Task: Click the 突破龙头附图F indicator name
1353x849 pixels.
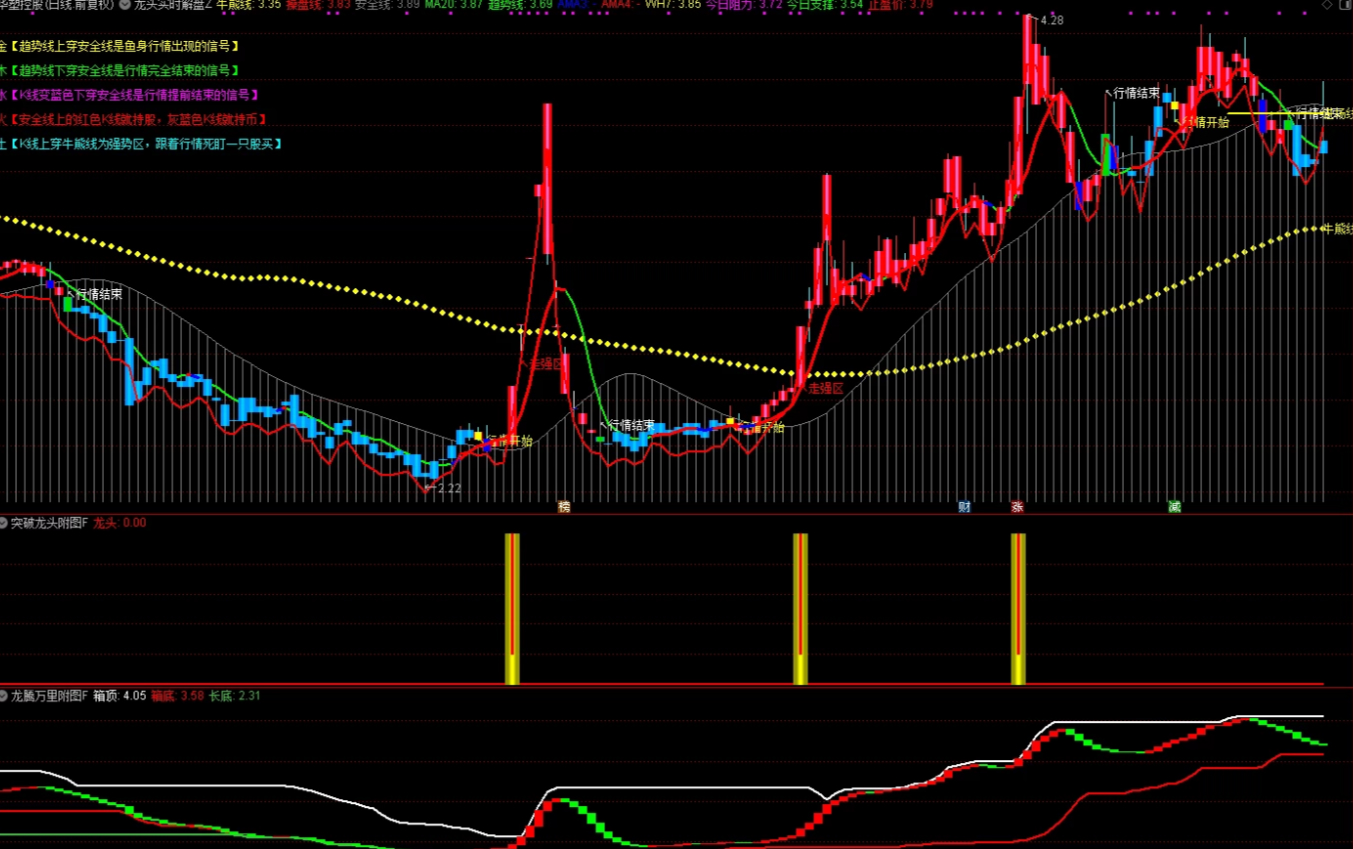Action: coord(49,523)
